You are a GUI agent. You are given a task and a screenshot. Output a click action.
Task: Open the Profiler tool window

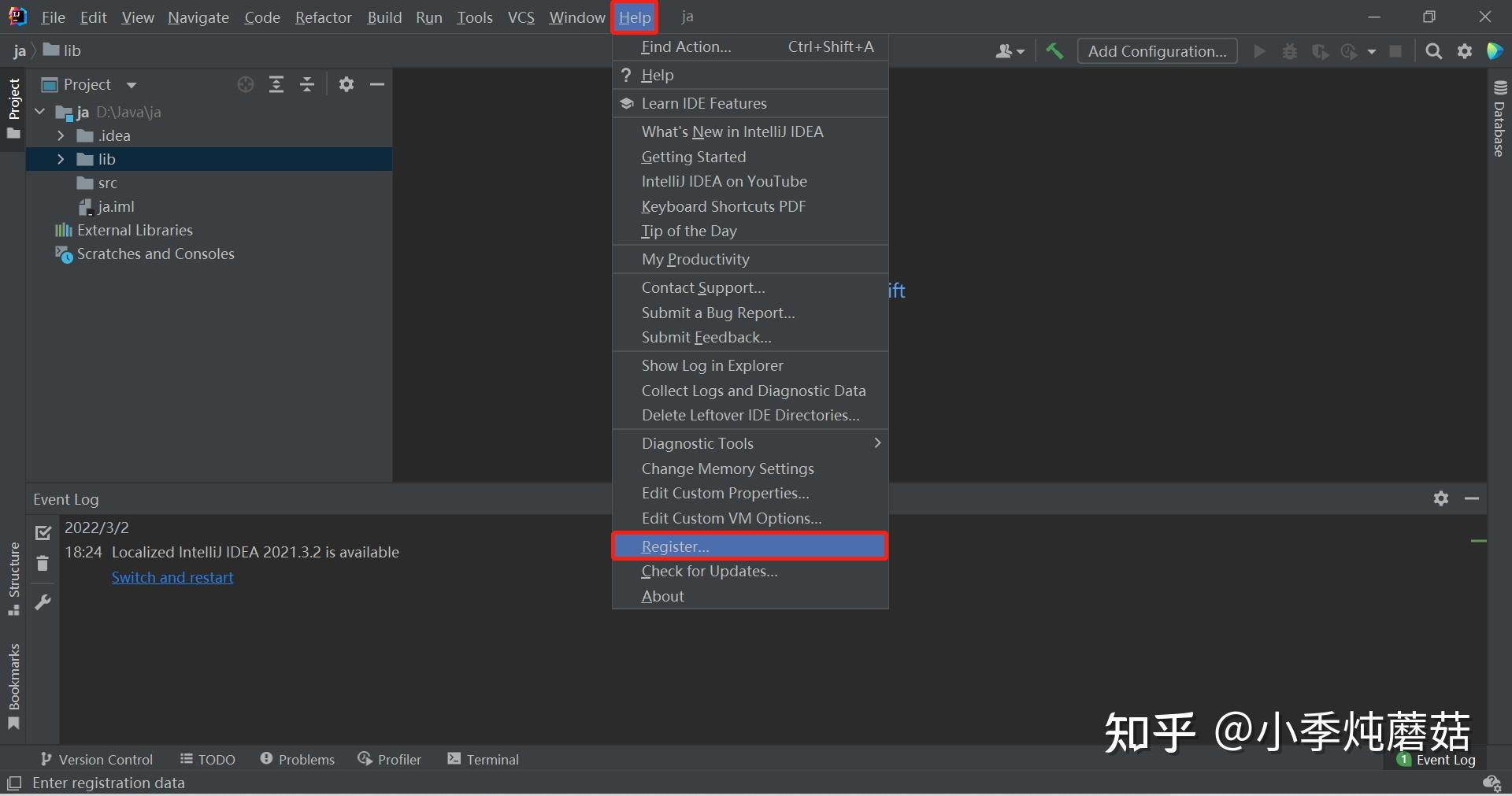[390, 759]
